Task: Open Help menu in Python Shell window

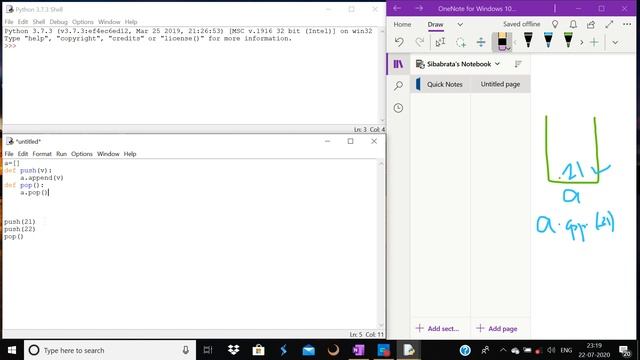Action: coord(131,22)
